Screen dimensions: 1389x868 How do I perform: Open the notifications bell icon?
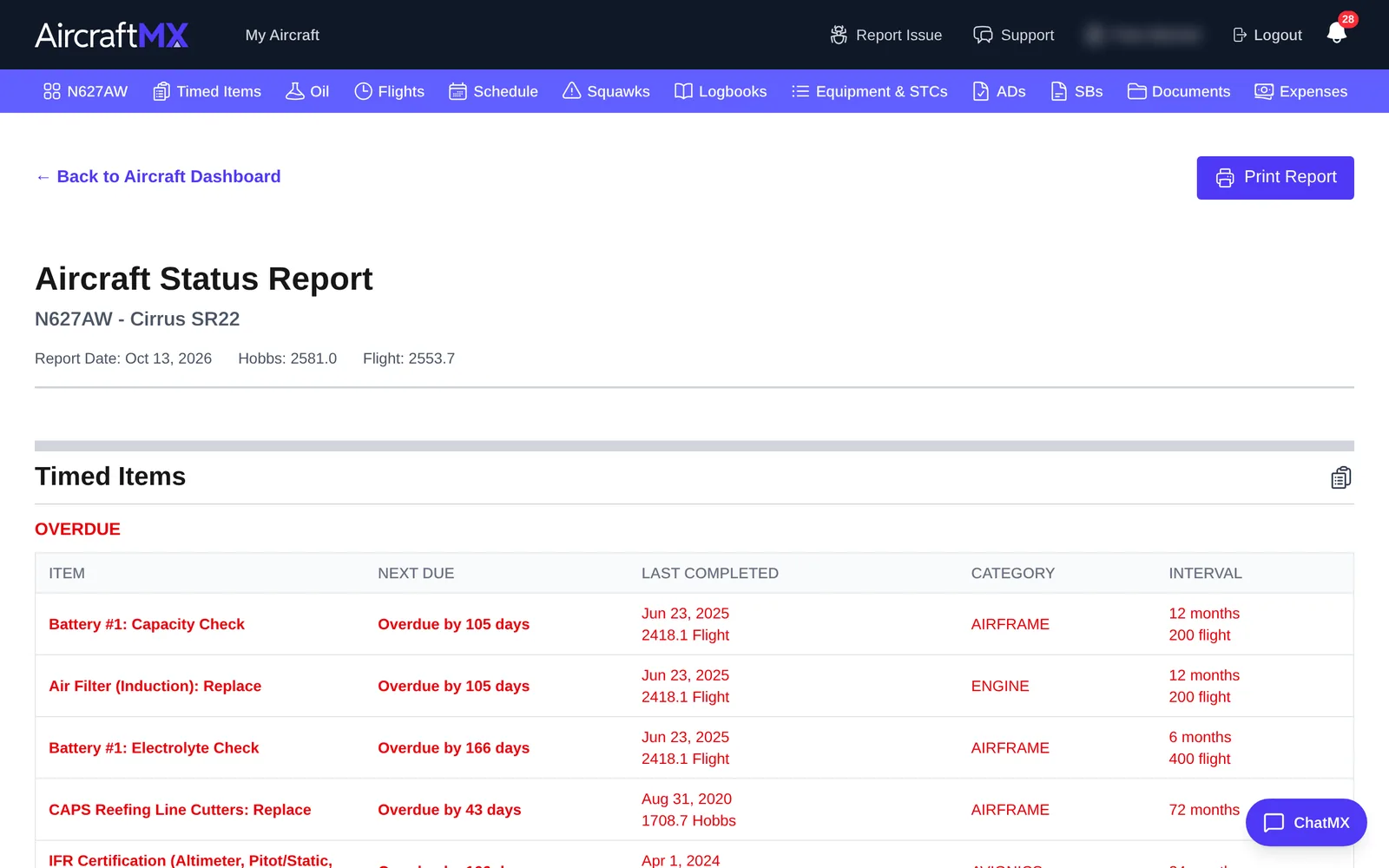[1337, 34]
